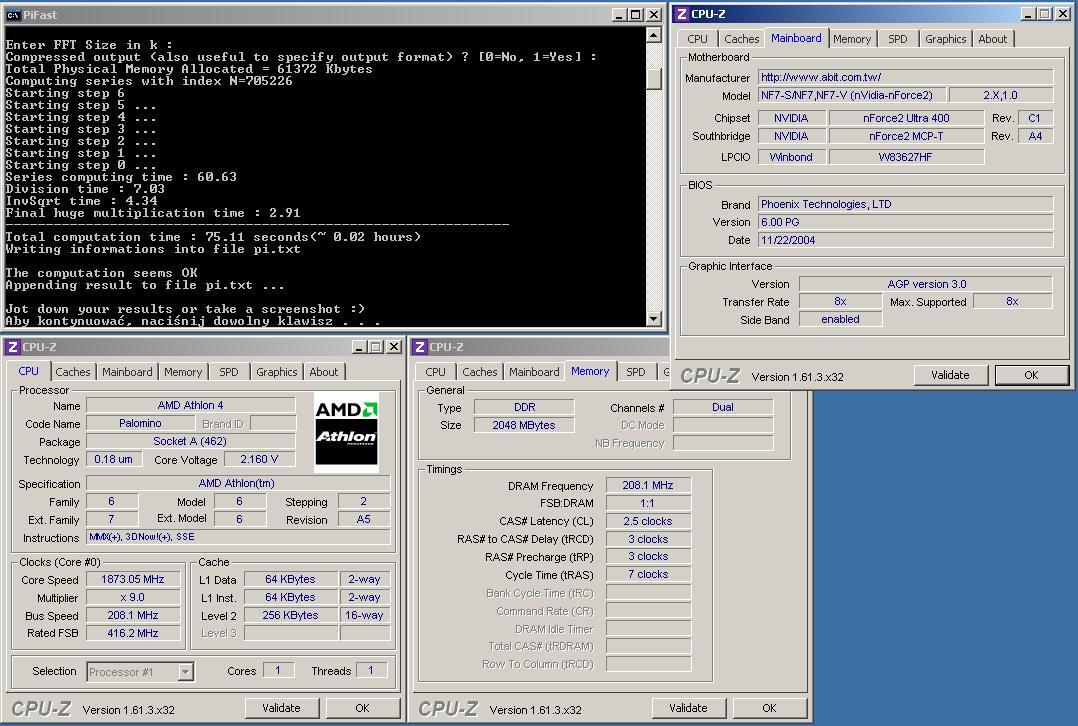Click the 2048 MBytes memory size value
The height and width of the screenshot is (726, 1078).
(x=524, y=425)
